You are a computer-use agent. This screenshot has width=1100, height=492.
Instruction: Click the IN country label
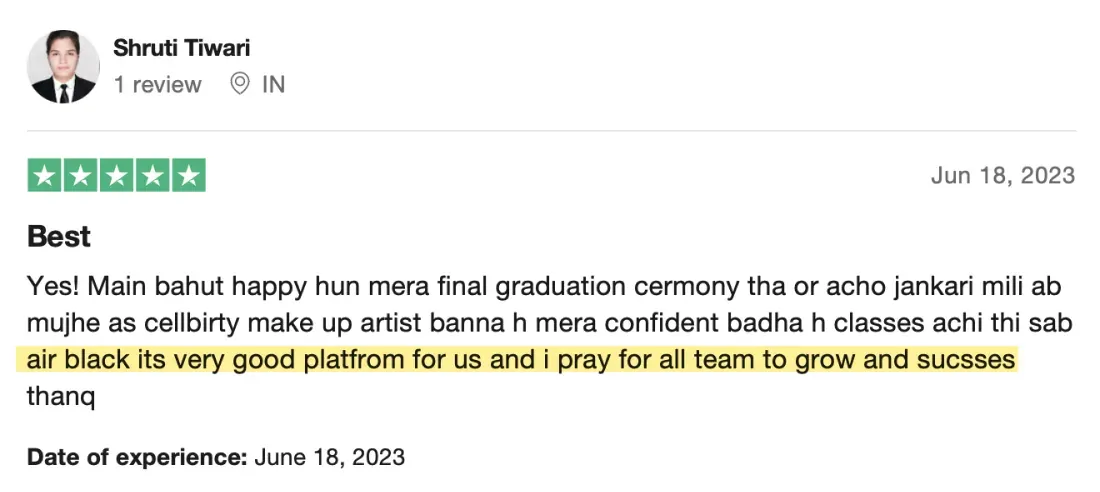[274, 85]
